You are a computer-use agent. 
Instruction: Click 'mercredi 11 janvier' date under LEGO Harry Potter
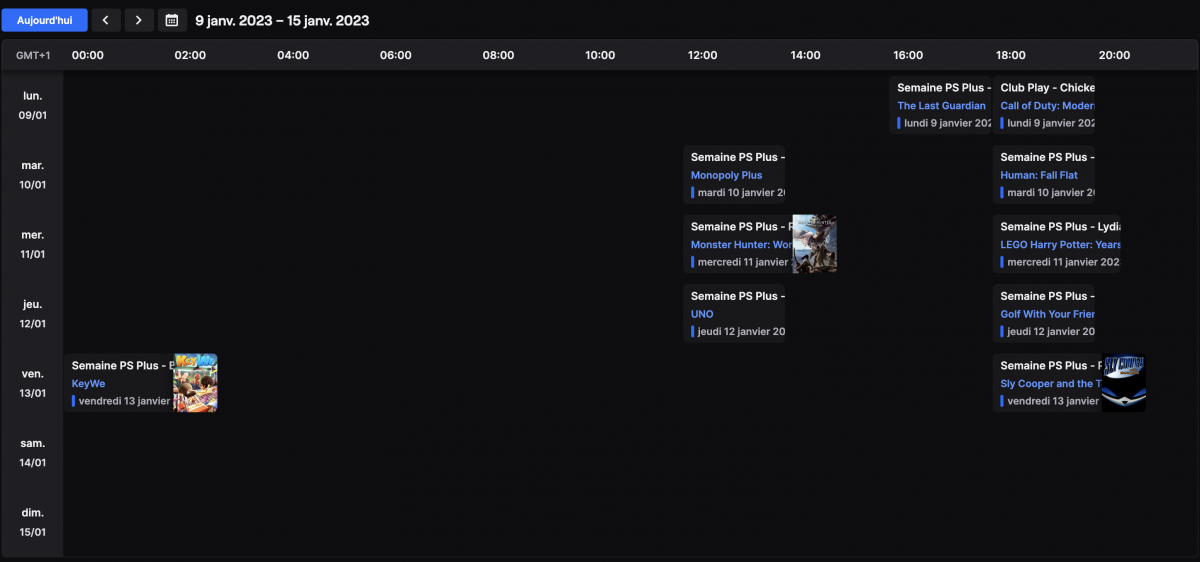click(x=1064, y=262)
